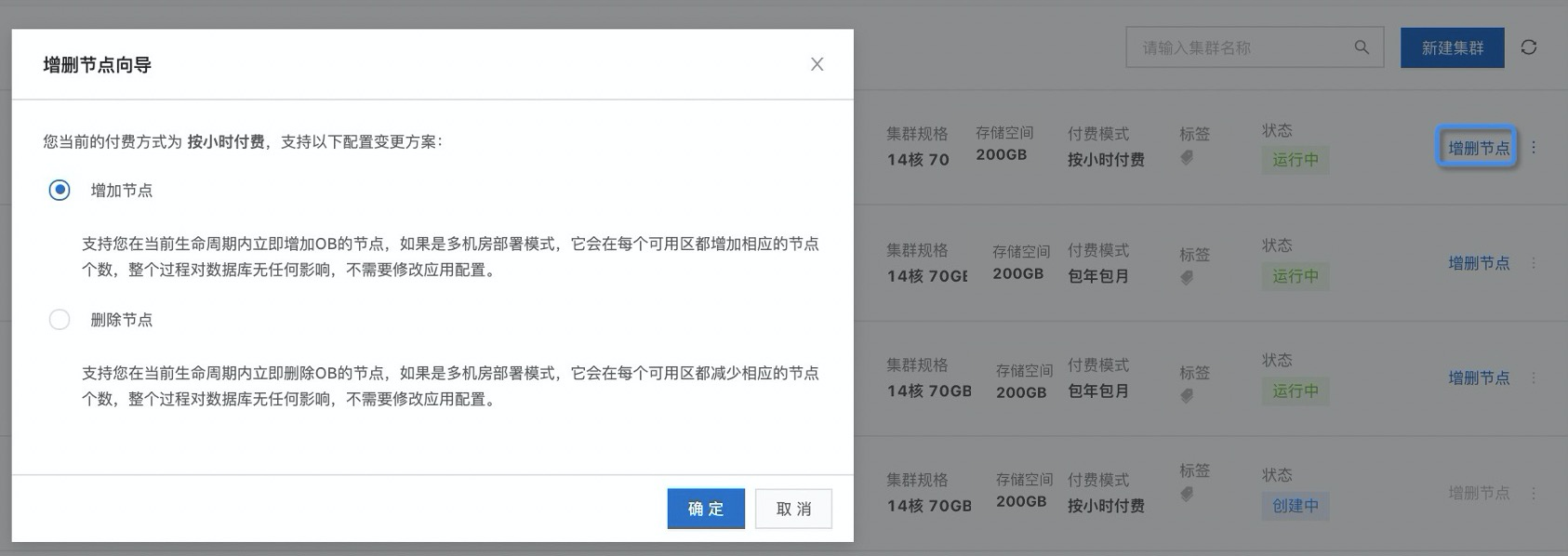Open more options menu for fourth cluster

tap(1534, 493)
